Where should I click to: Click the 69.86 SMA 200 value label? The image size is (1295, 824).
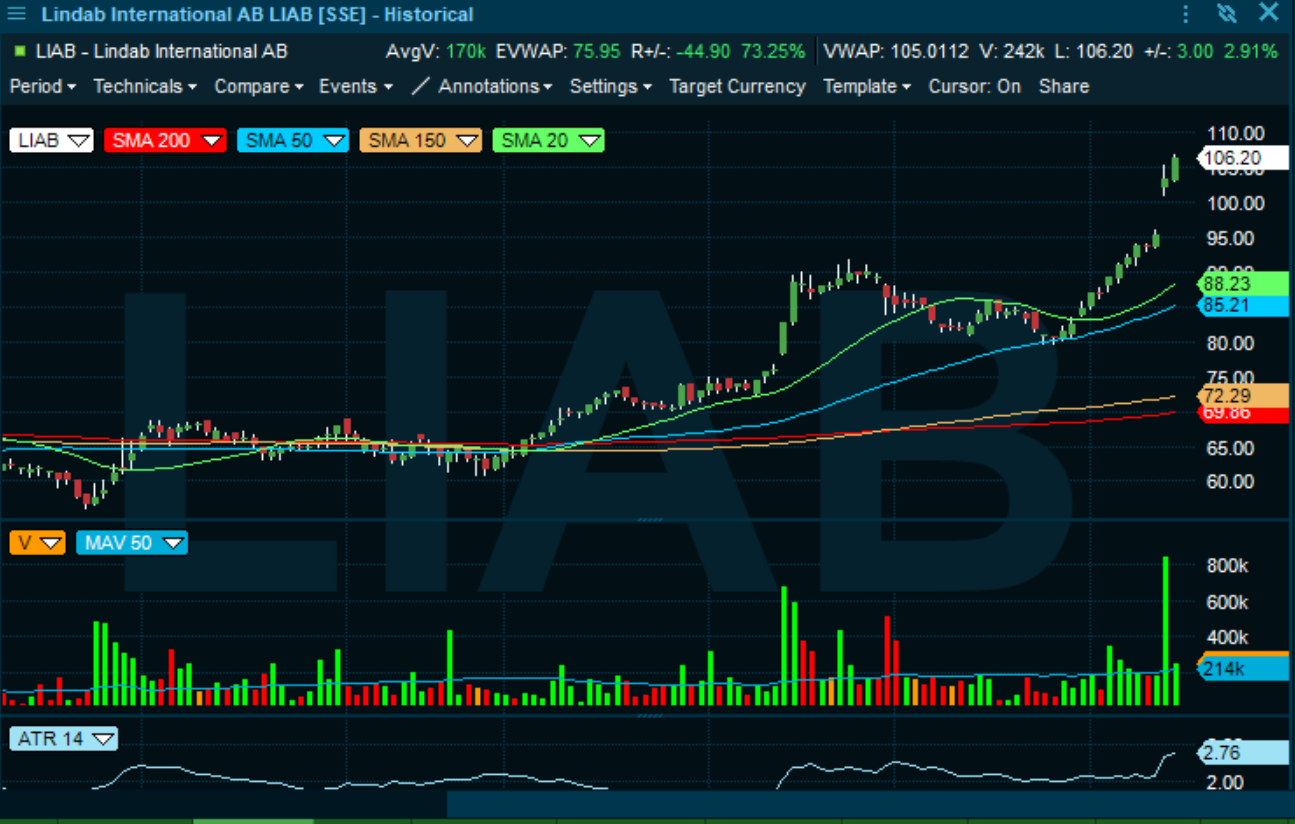coord(1243,413)
